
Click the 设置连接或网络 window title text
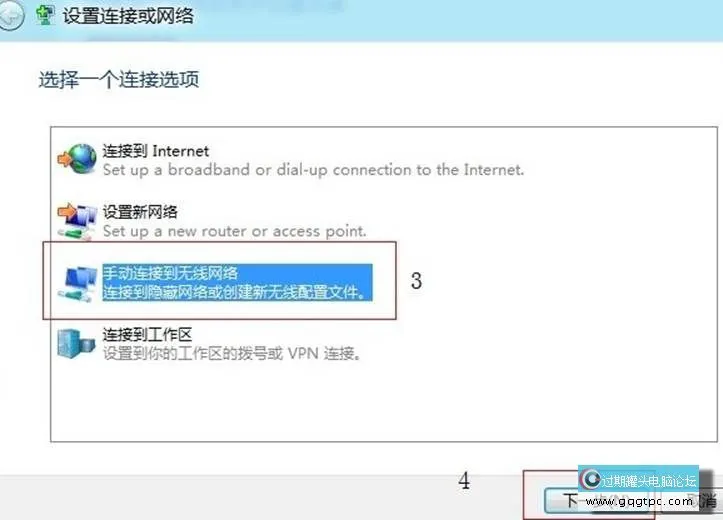pyautogui.click(x=128, y=16)
